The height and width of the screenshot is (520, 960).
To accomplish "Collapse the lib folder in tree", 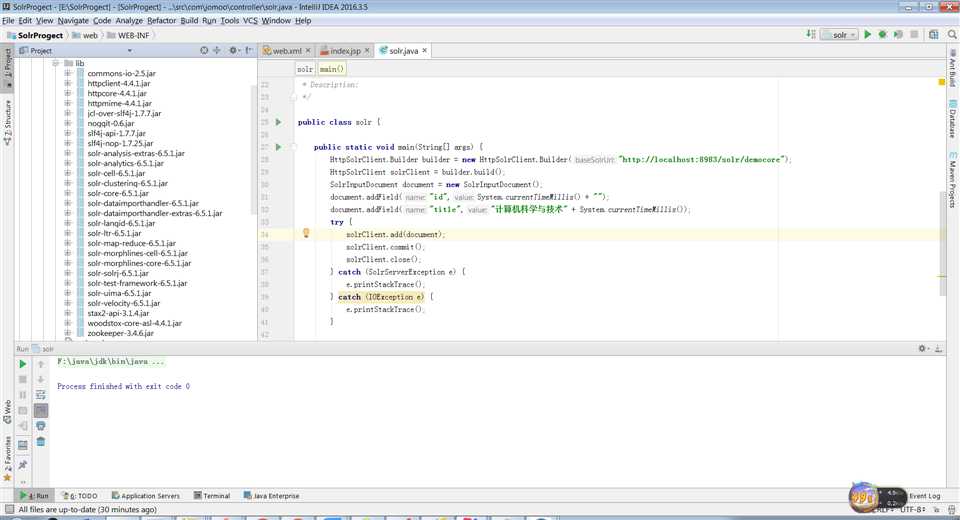I will pyautogui.click(x=56, y=63).
